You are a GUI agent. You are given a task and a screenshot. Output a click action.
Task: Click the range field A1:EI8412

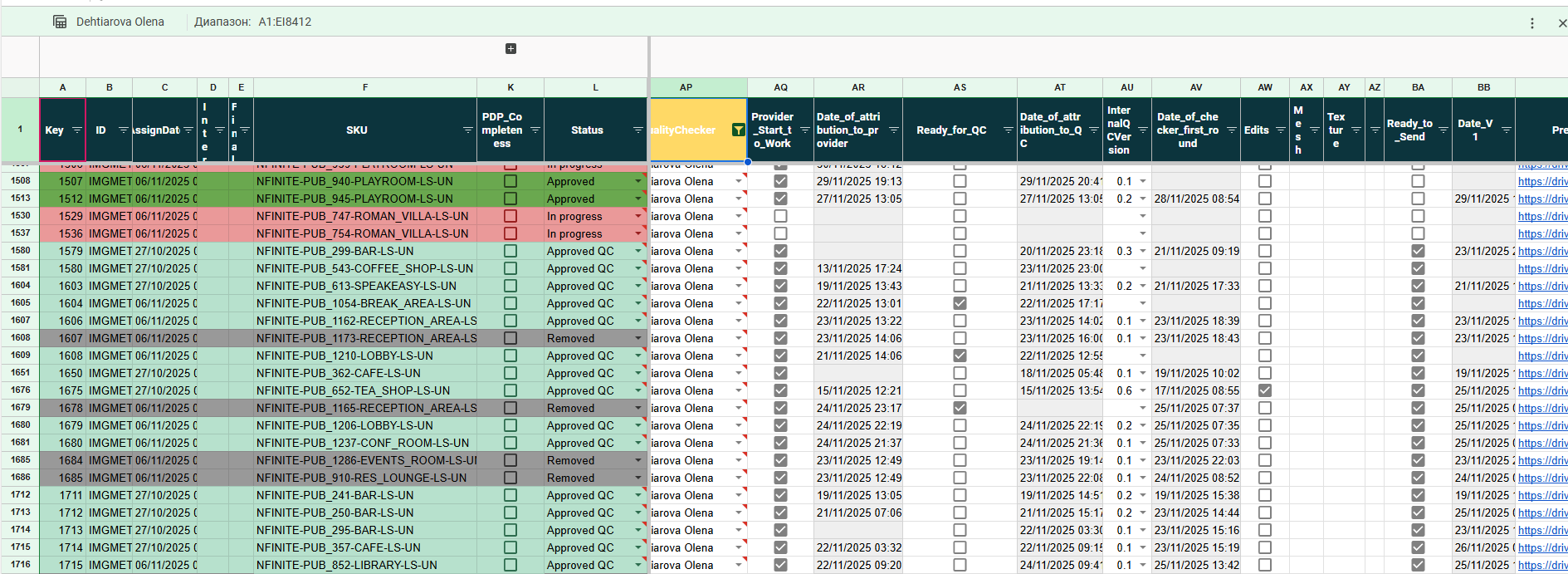(x=285, y=22)
